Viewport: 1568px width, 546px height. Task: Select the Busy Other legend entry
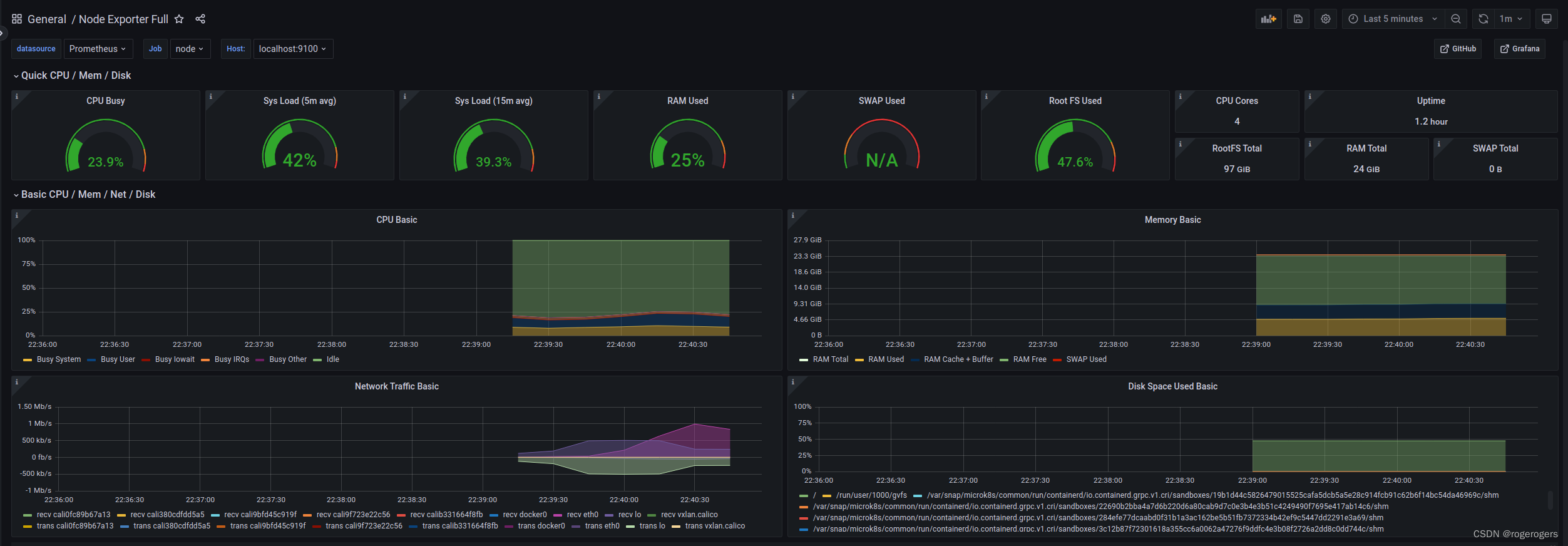coord(288,359)
